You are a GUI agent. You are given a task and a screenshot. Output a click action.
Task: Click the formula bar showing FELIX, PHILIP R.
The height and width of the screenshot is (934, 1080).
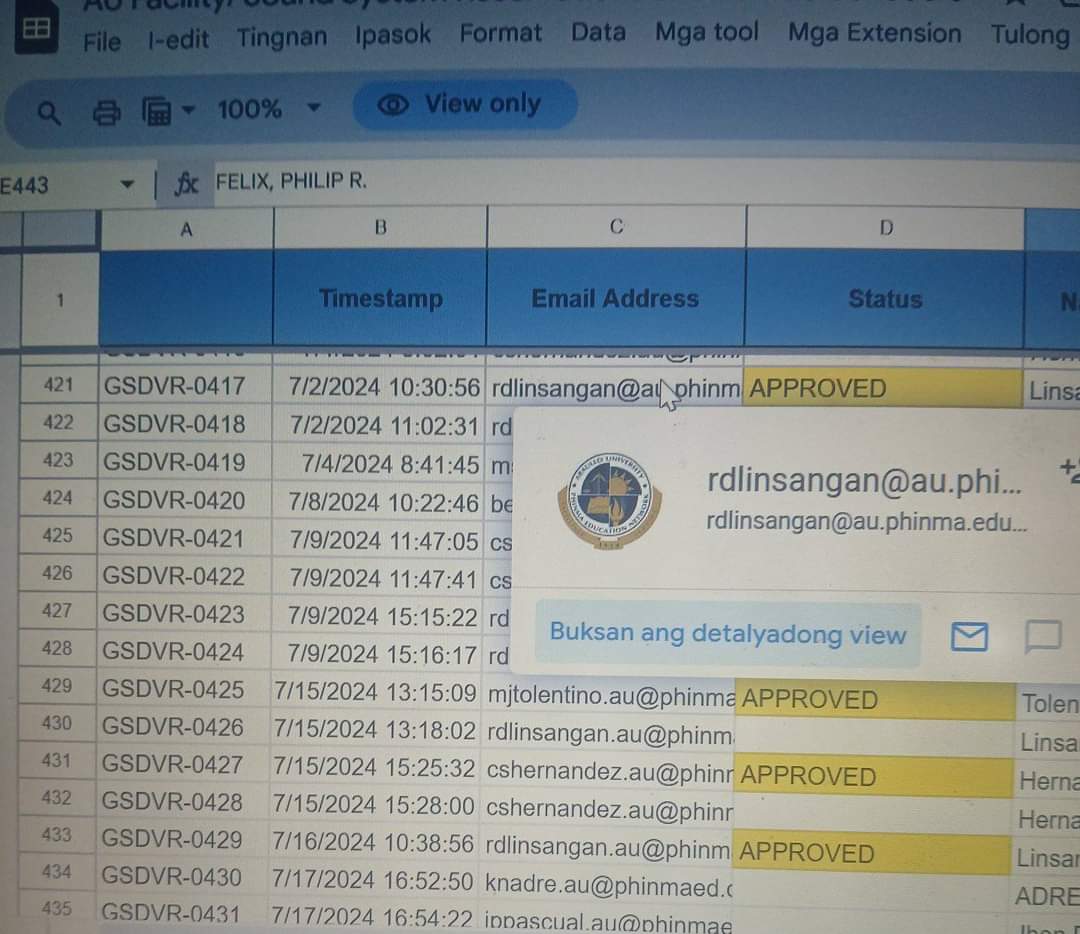click(646, 182)
